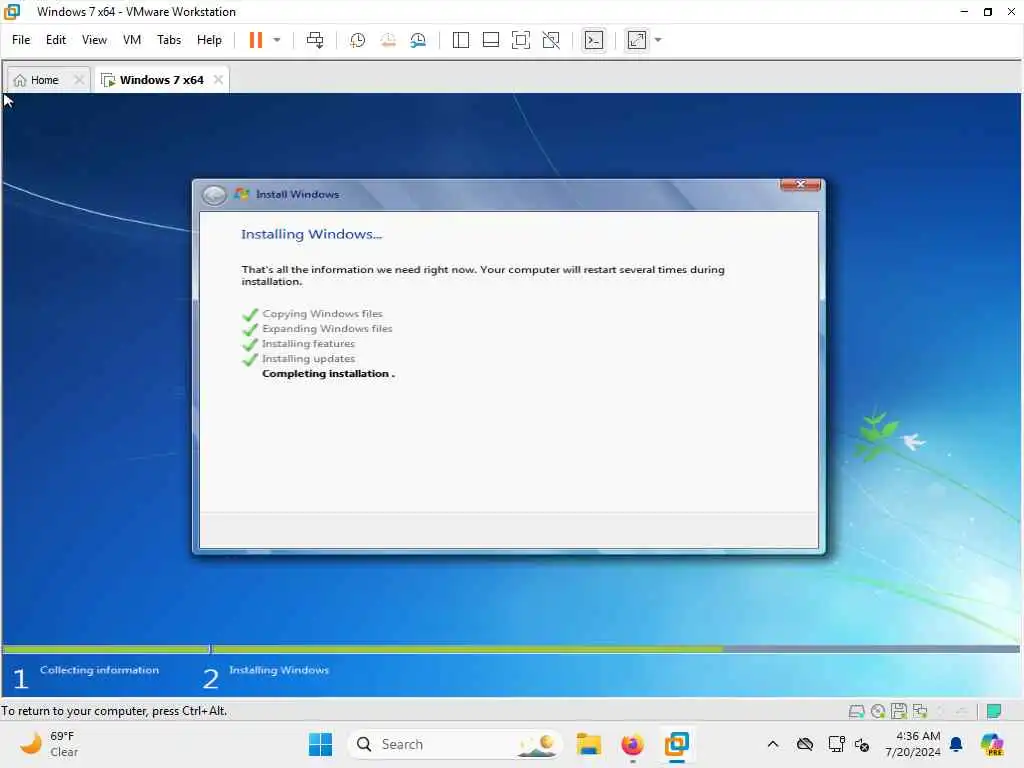Click the hard disk device status icon
This screenshot has width=1024, height=768.
click(x=856, y=711)
